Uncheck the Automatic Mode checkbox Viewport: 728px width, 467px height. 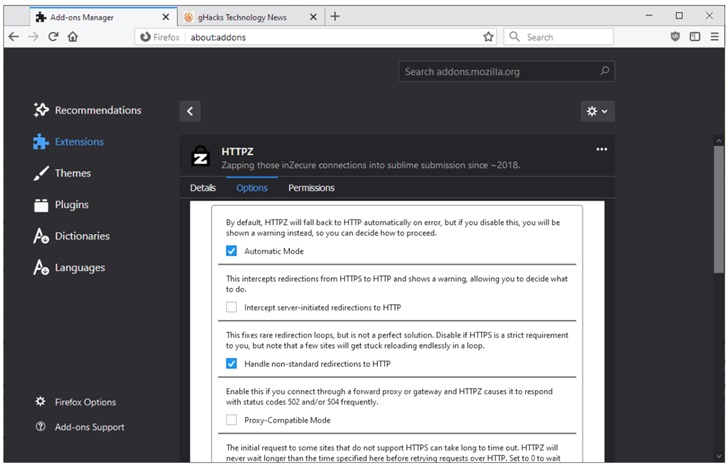coord(232,251)
